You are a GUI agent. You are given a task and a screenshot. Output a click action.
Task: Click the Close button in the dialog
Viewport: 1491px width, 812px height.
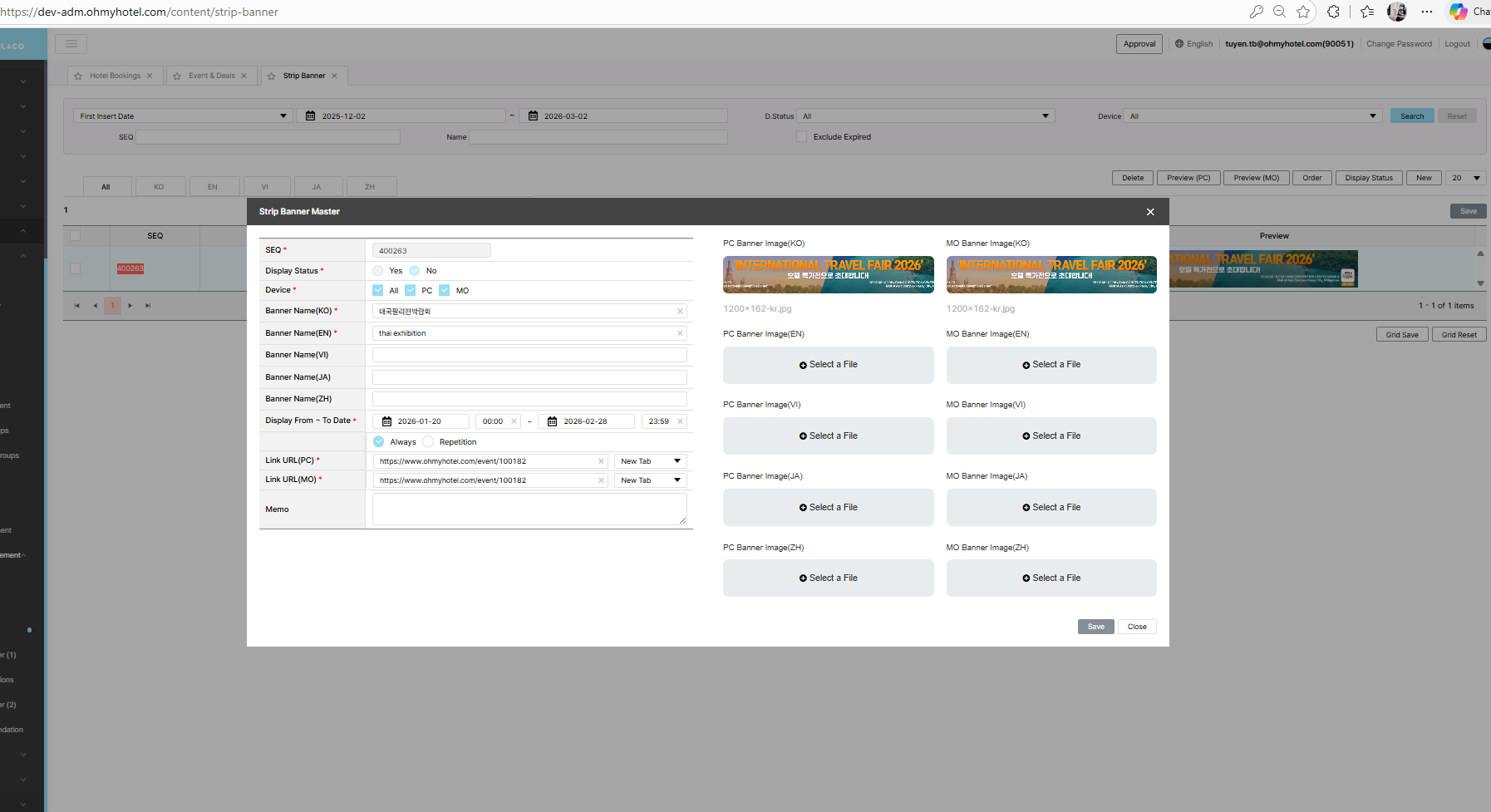[1137, 627]
